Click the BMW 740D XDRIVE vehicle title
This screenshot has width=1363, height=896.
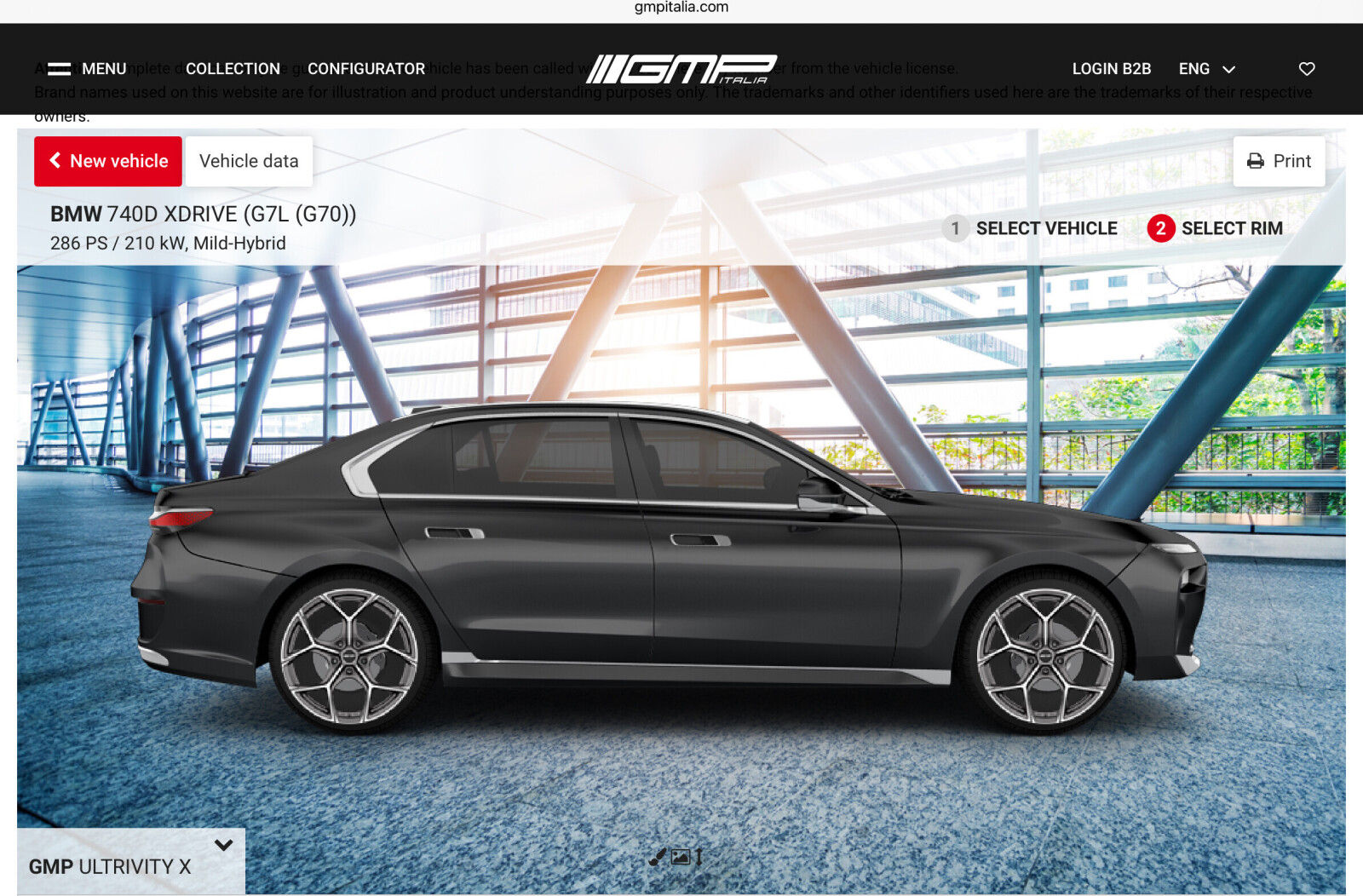click(203, 214)
